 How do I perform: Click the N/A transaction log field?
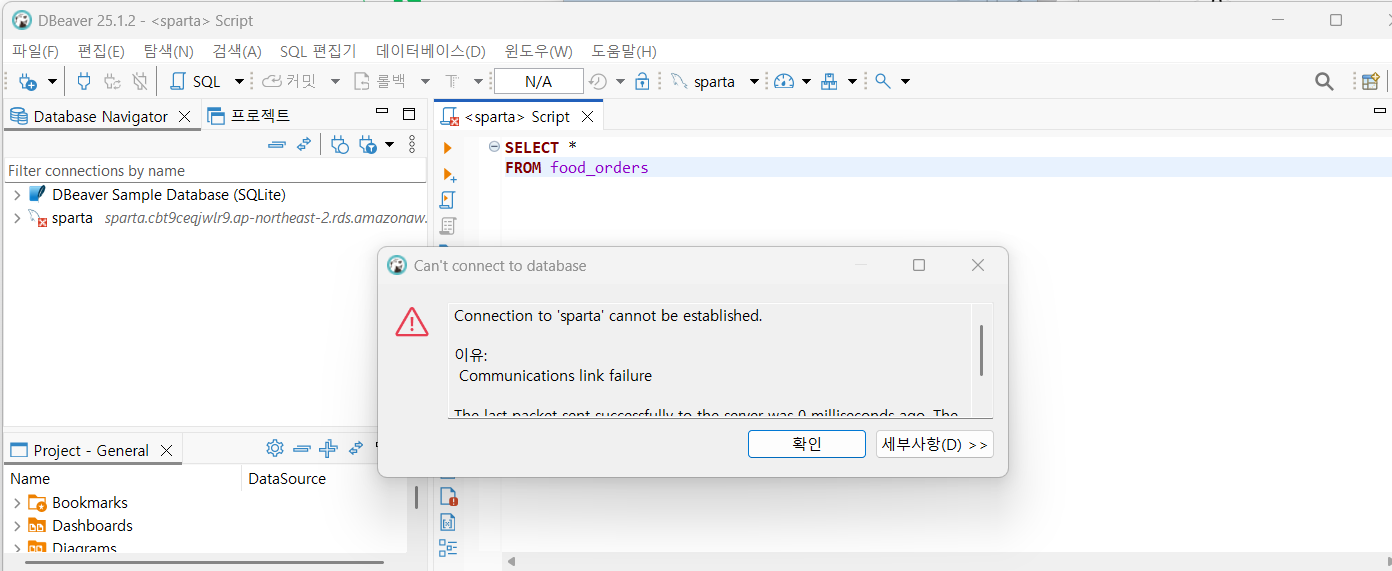click(538, 82)
